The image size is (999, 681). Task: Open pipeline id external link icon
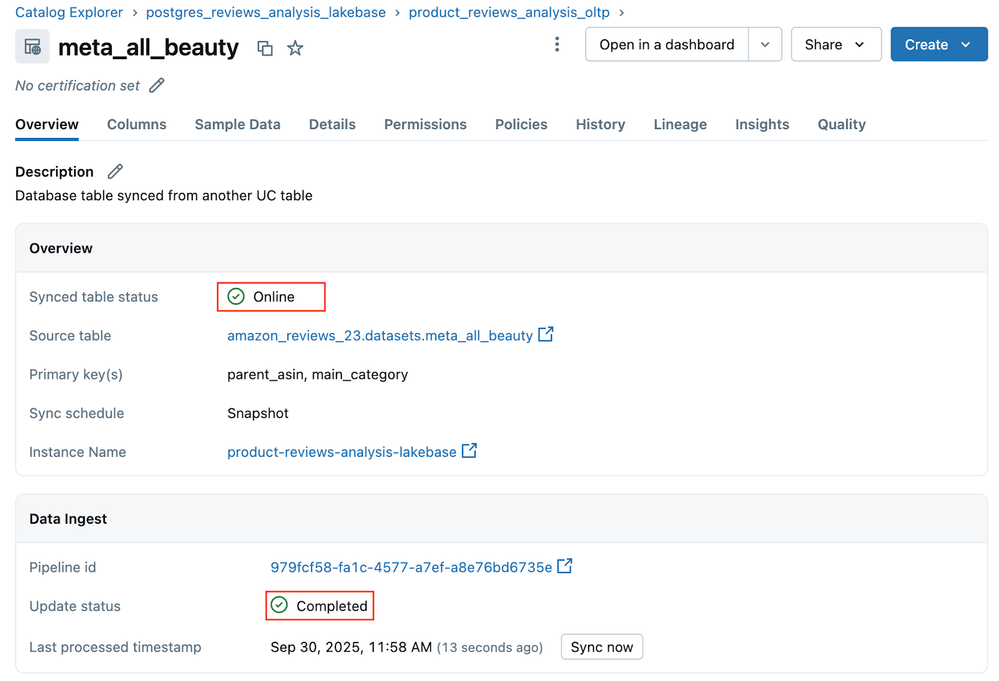[565, 566]
